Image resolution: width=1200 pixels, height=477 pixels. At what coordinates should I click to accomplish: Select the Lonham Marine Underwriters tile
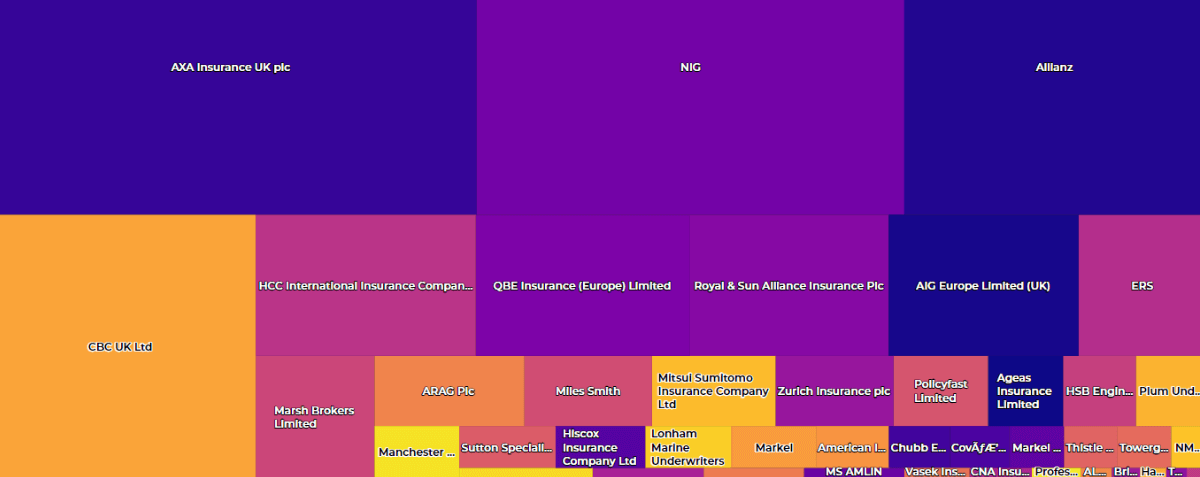[x=688, y=447]
